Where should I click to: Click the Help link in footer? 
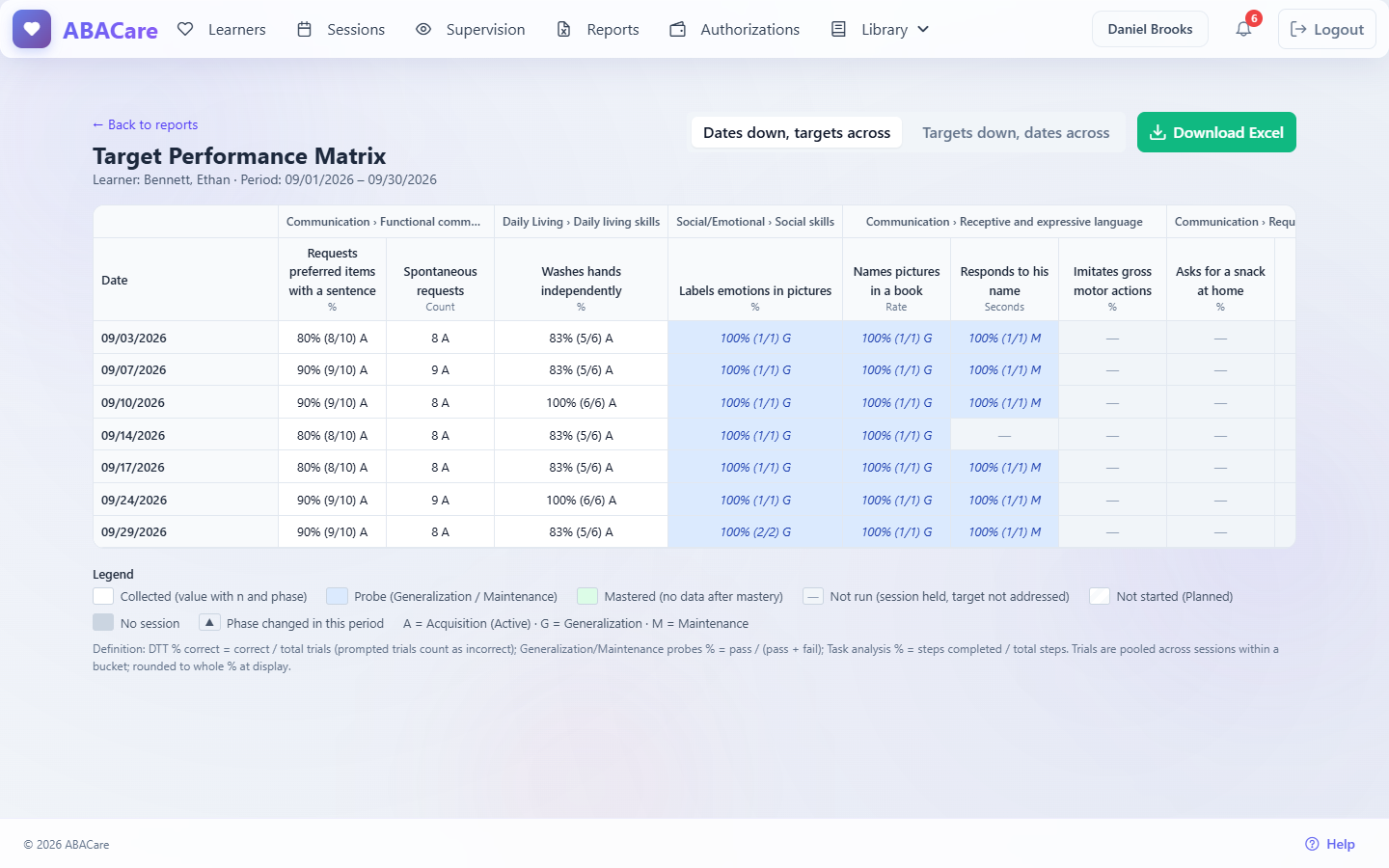[x=1330, y=844]
